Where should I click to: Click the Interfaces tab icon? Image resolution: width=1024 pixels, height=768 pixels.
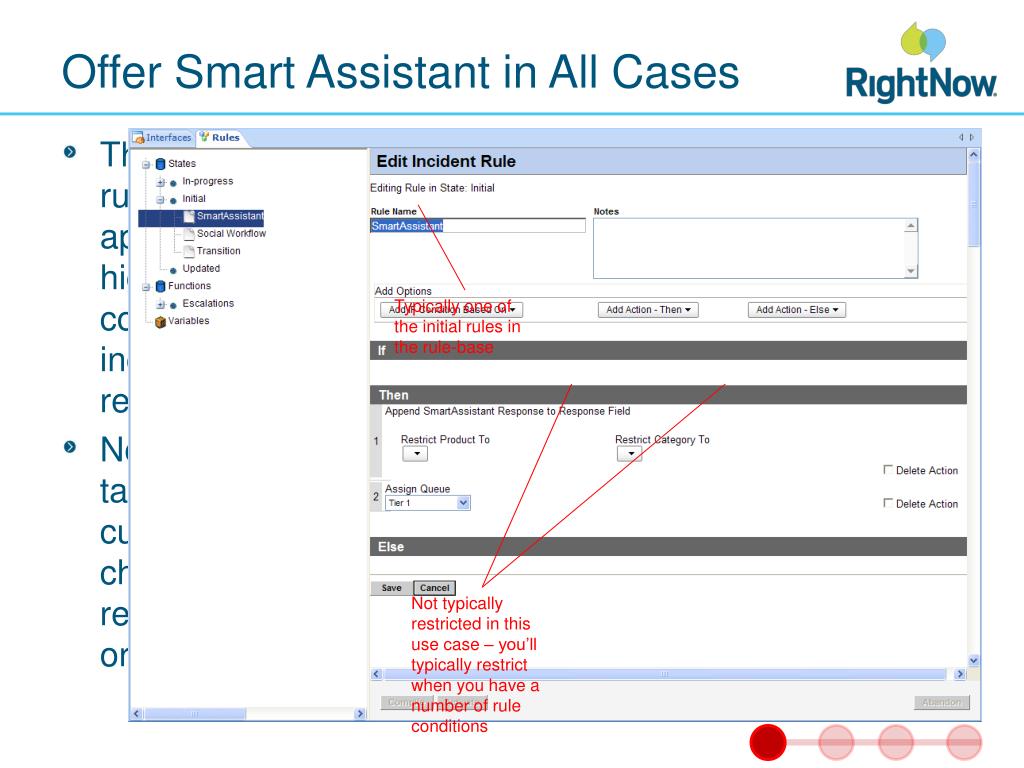coord(138,137)
